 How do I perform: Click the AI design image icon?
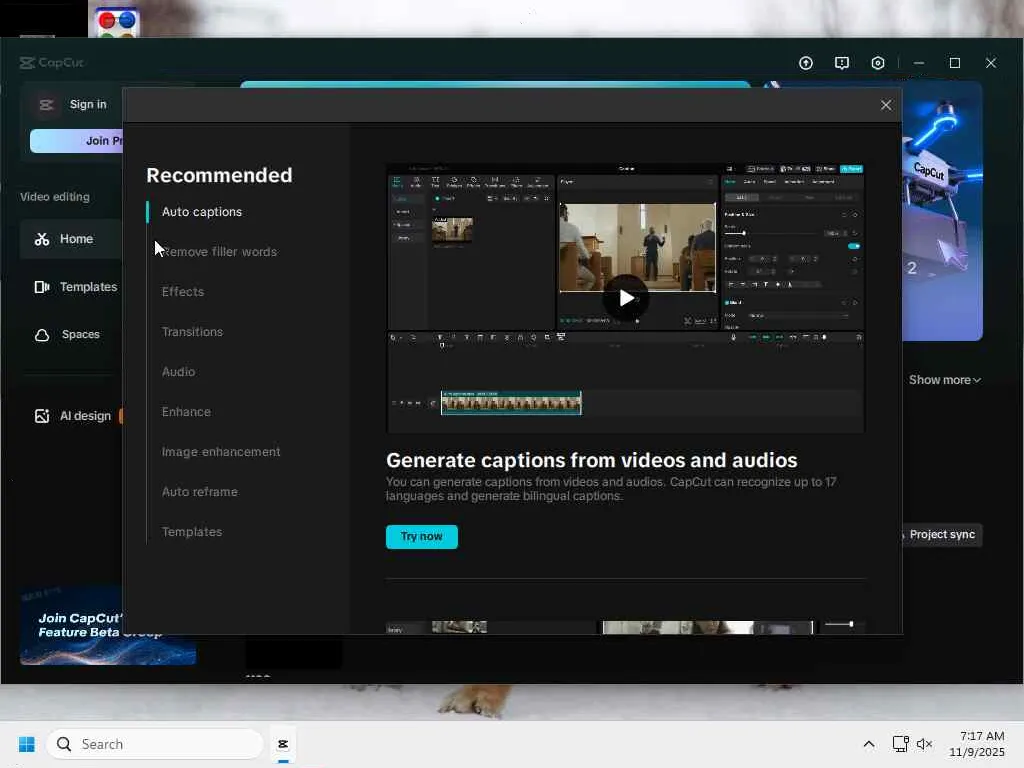click(x=42, y=416)
